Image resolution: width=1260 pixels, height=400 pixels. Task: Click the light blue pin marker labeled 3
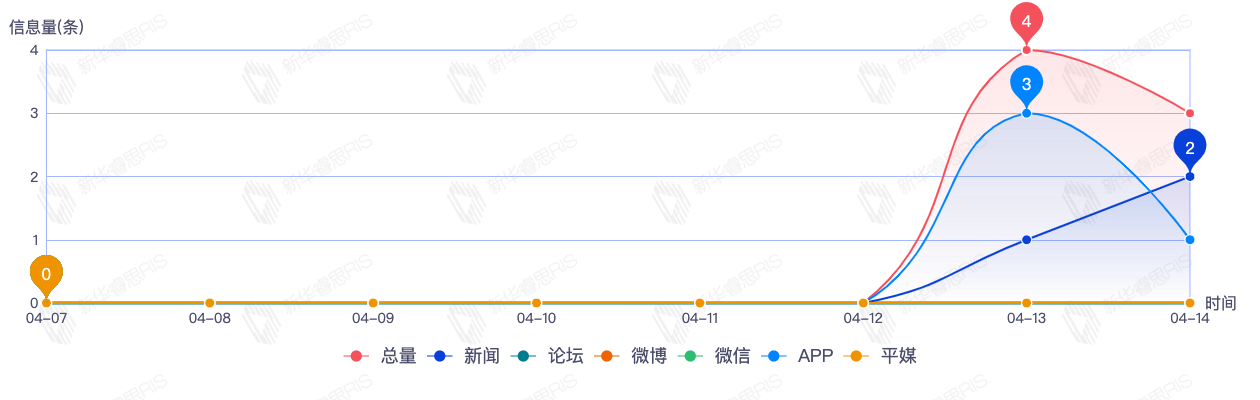(x=1026, y=84)
